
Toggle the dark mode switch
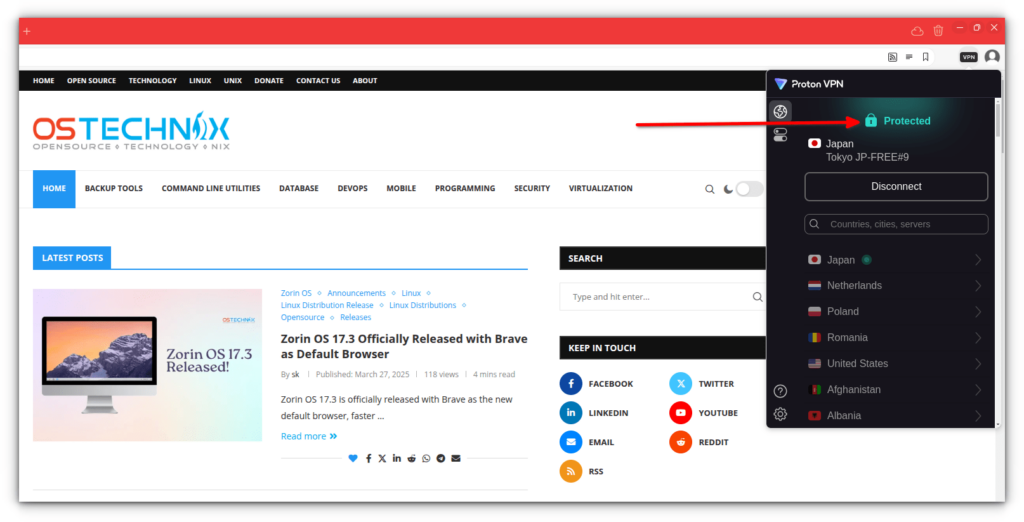pos(749,189)
